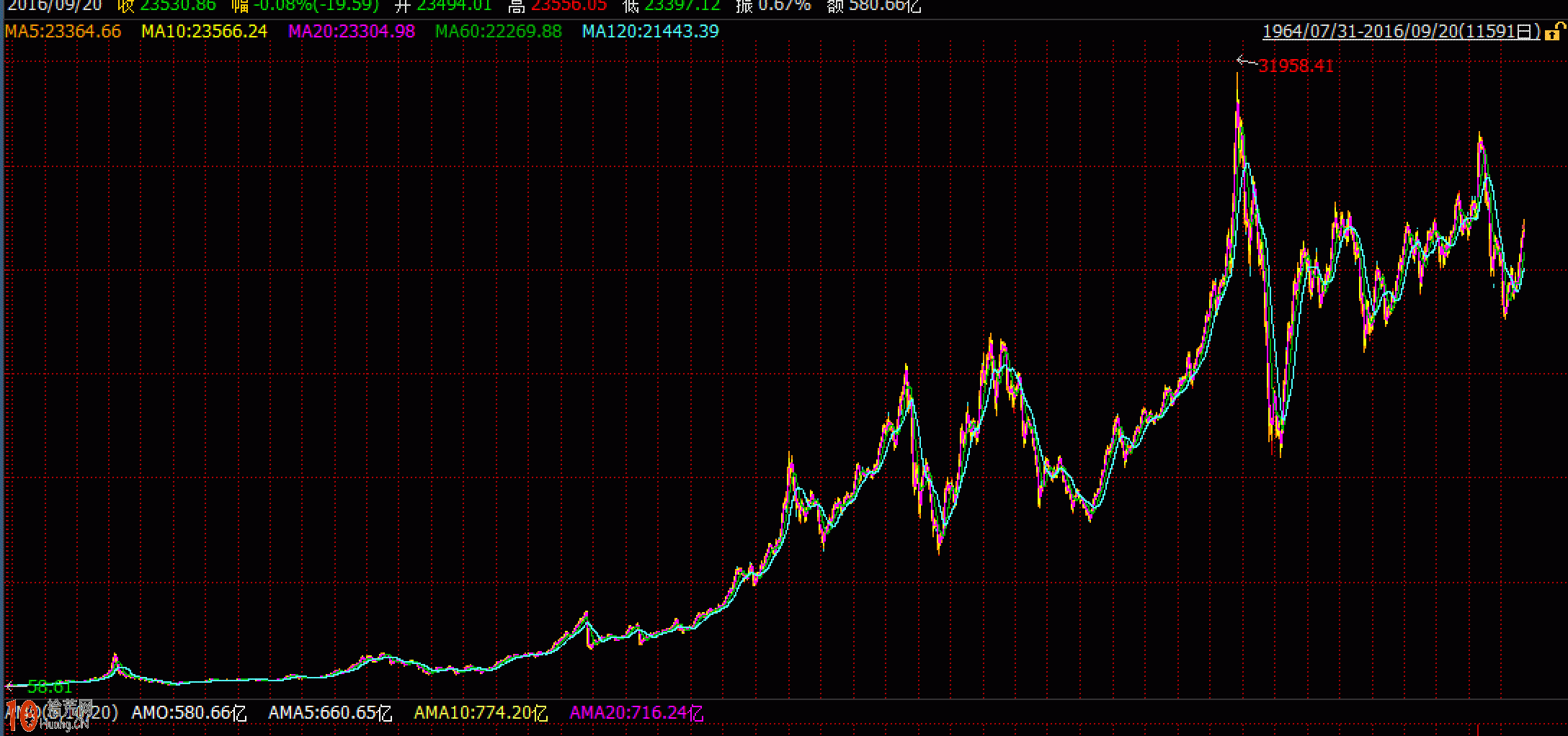Image resolution: width=1568 pixels, height=736 pixels.
Task: Click the 2016/09/20 date in header
Action: pyautogui.click(x=55, y=6)
